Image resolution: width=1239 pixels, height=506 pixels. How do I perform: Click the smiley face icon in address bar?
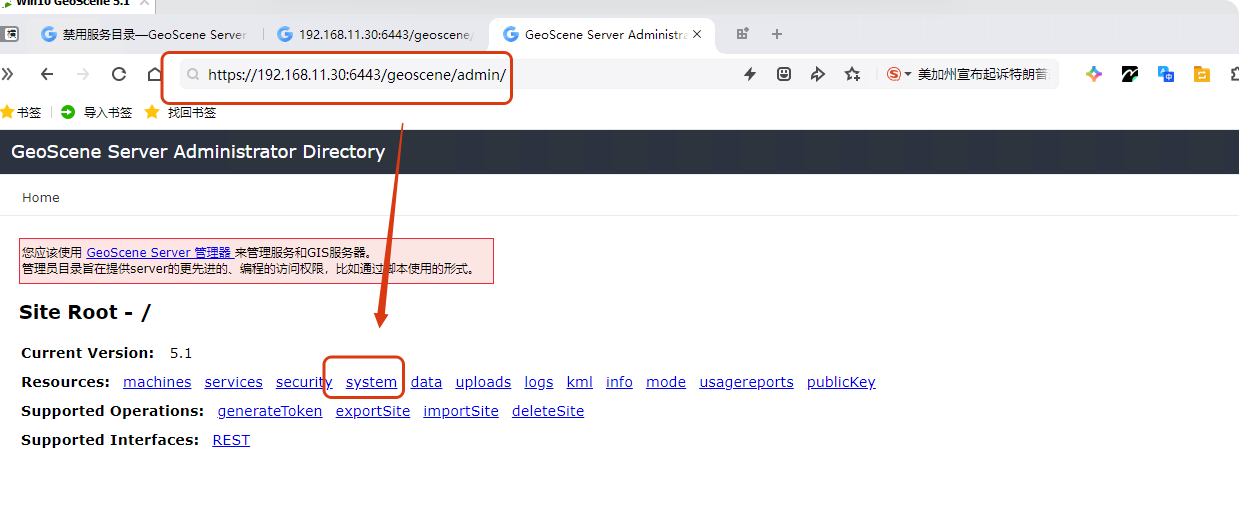coord(785,74)
